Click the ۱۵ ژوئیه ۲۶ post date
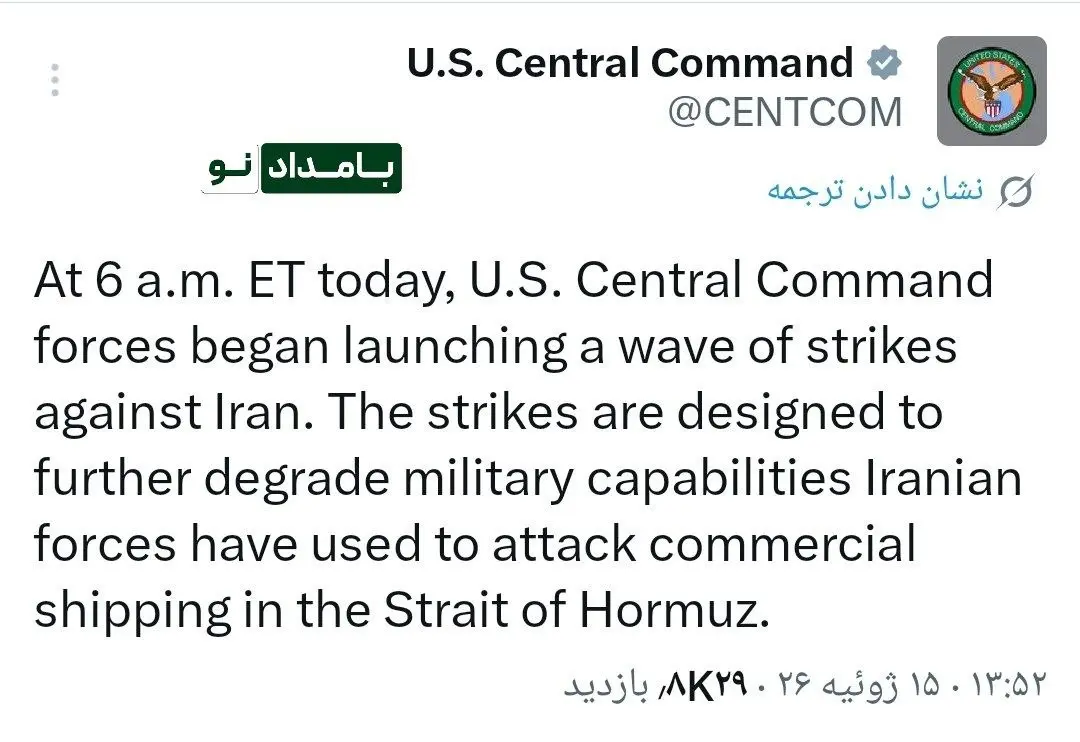 tap(859, 685)
